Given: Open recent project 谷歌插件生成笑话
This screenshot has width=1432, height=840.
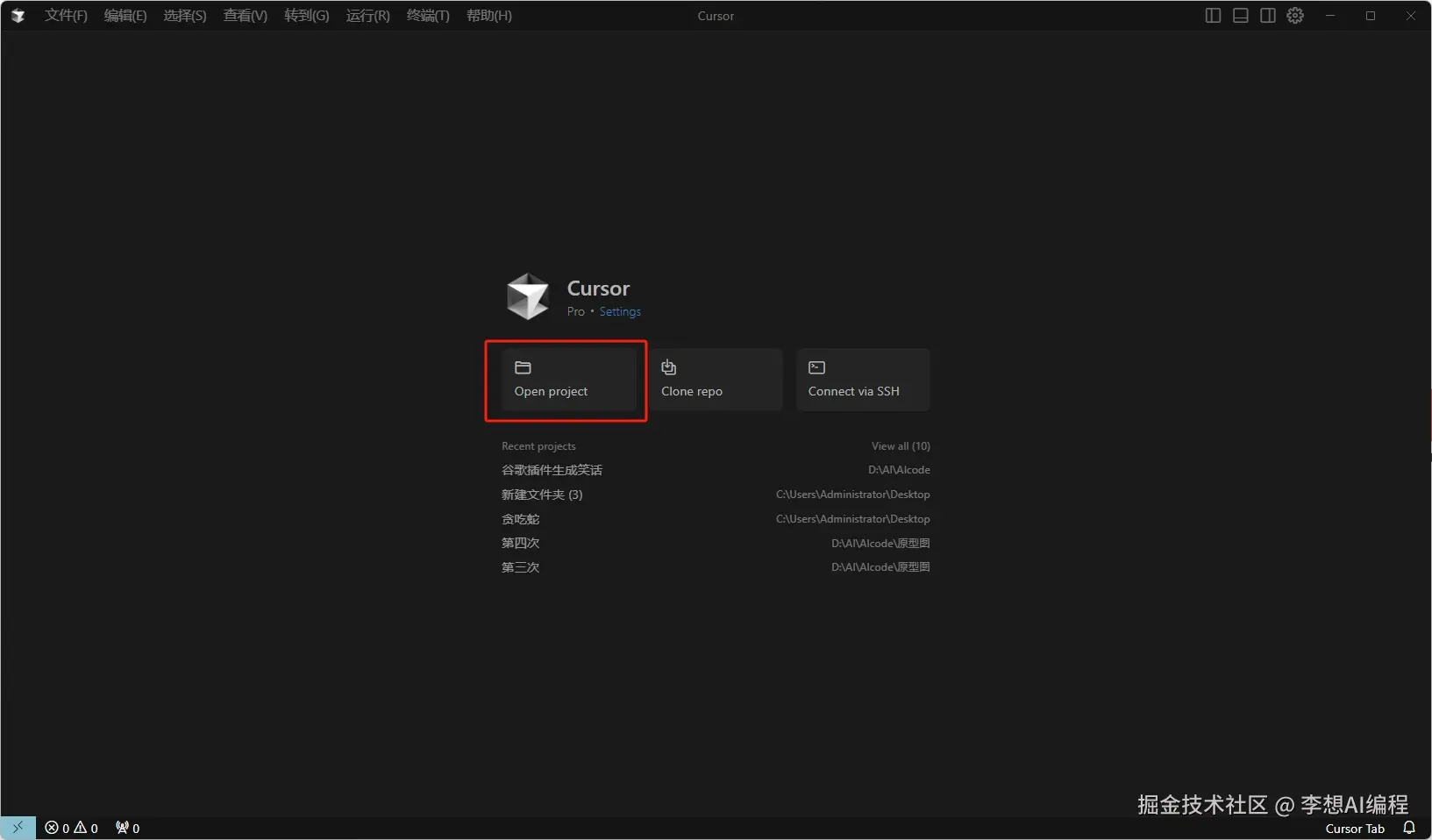Looking at the screenshot, I should tap(716, 470).
